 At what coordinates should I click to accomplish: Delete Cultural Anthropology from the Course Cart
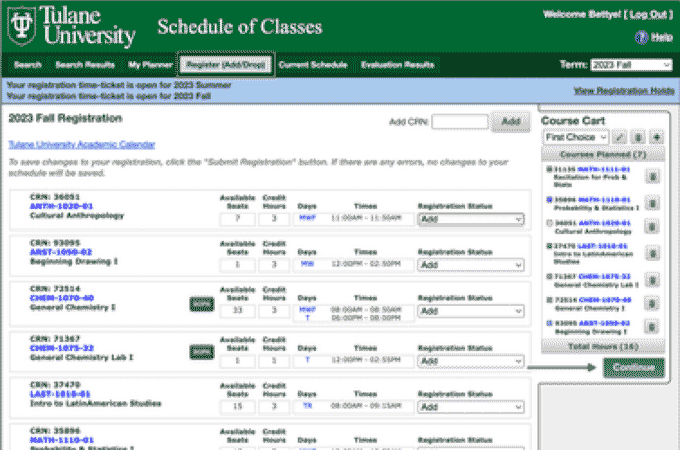652,226
